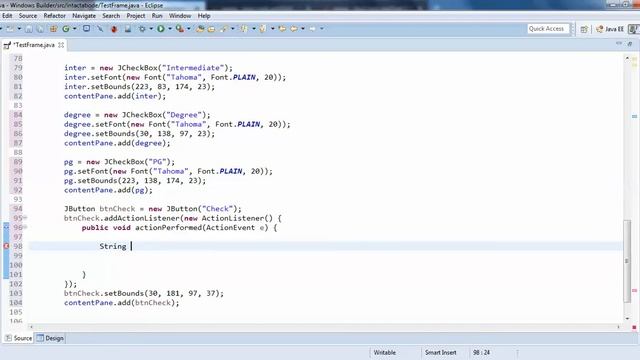The height and width of the screenshot is (360, 640).
Task: Click the Search flashlight toolbar icon
Action: (x=224, y=29)
